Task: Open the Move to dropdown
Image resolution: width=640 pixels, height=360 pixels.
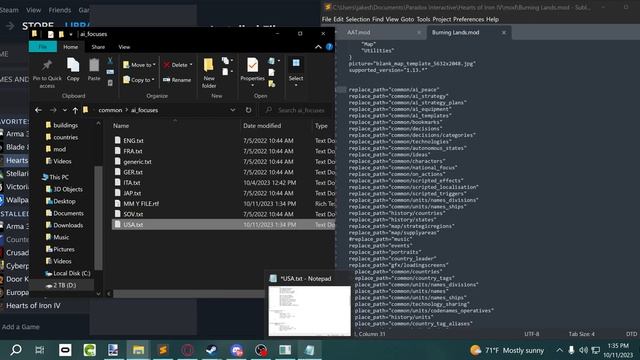Action: (139, 65)
